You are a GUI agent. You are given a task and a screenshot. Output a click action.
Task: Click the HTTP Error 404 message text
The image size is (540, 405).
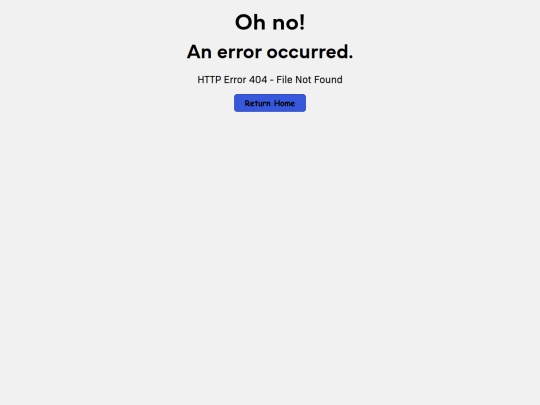[270, 80]
